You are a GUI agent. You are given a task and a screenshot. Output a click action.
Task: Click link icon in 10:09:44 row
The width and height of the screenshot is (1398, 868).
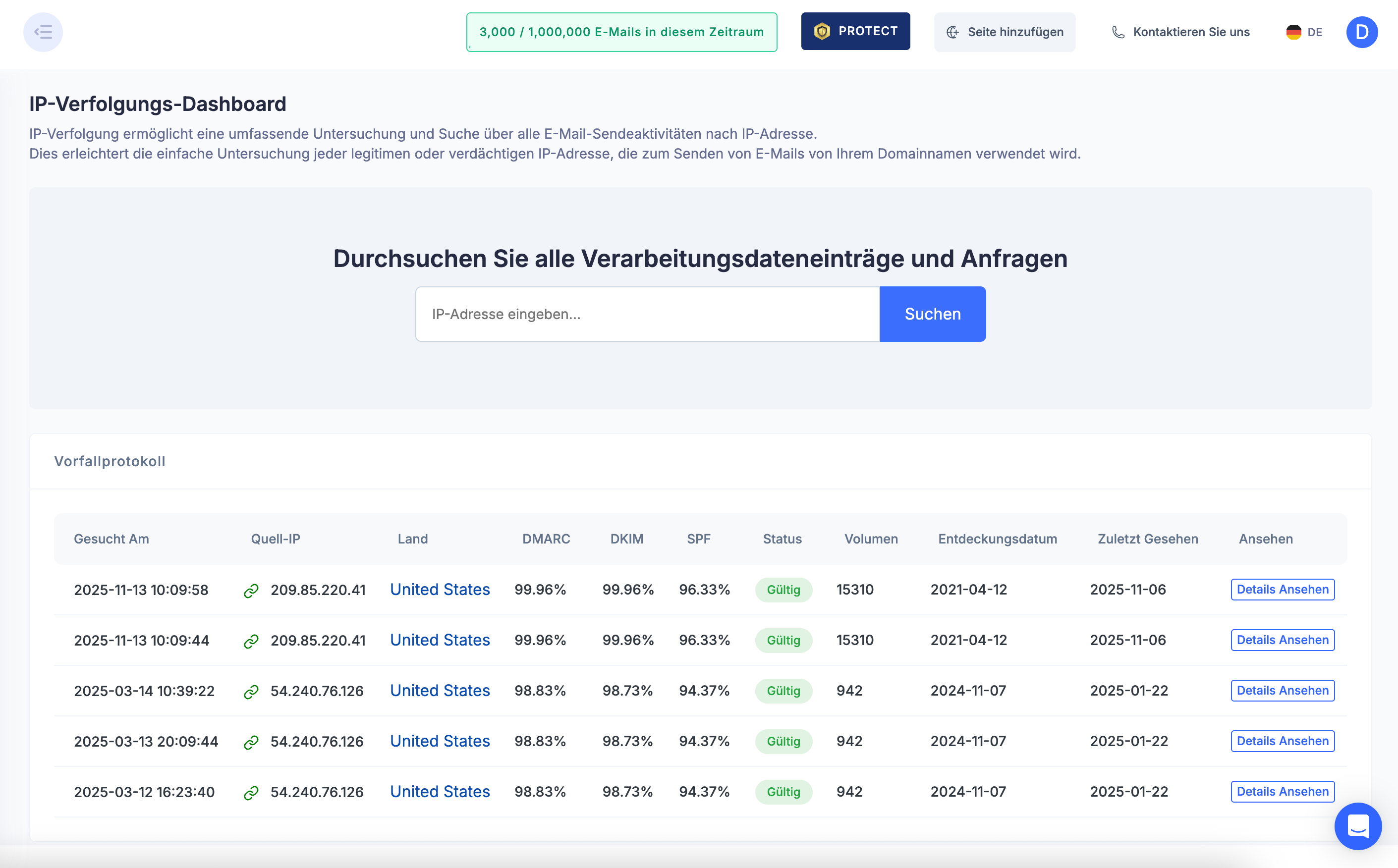coord(251,641)
